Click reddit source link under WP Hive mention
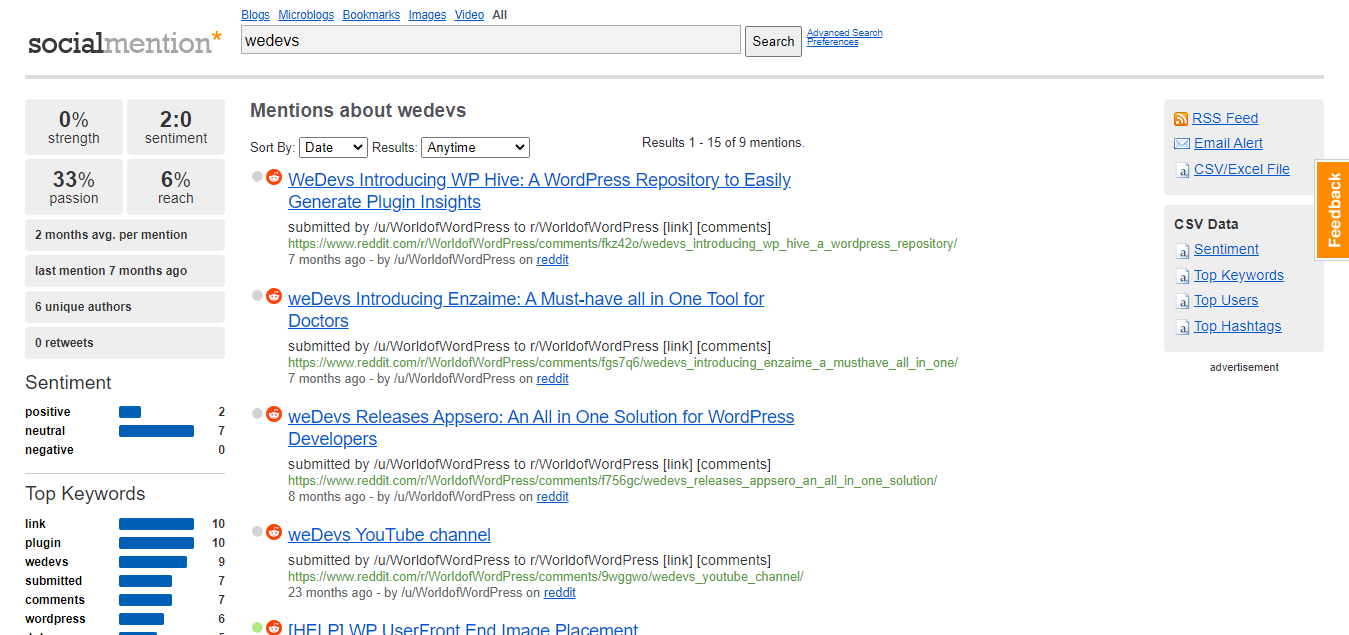The width and height of the screenshot is (1349, 635). click(x=552, y=260)
